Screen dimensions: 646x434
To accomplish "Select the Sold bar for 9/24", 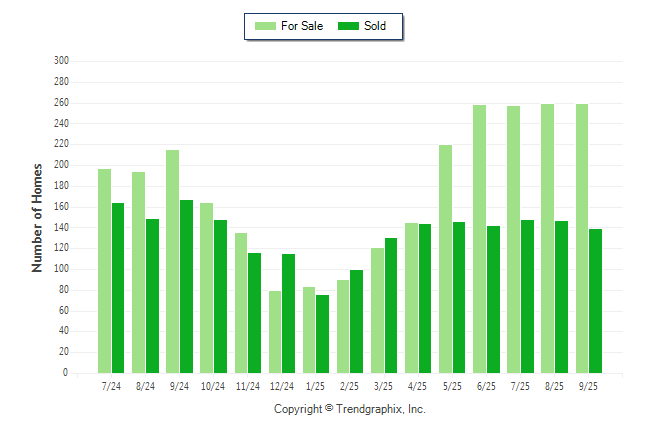I will tap(186, 286).
